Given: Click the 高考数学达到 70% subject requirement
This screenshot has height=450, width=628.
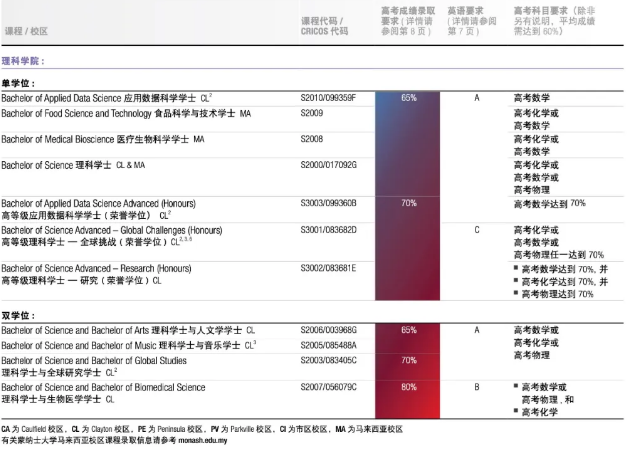Looking at the screenshot, I should [x=549, y=203].
